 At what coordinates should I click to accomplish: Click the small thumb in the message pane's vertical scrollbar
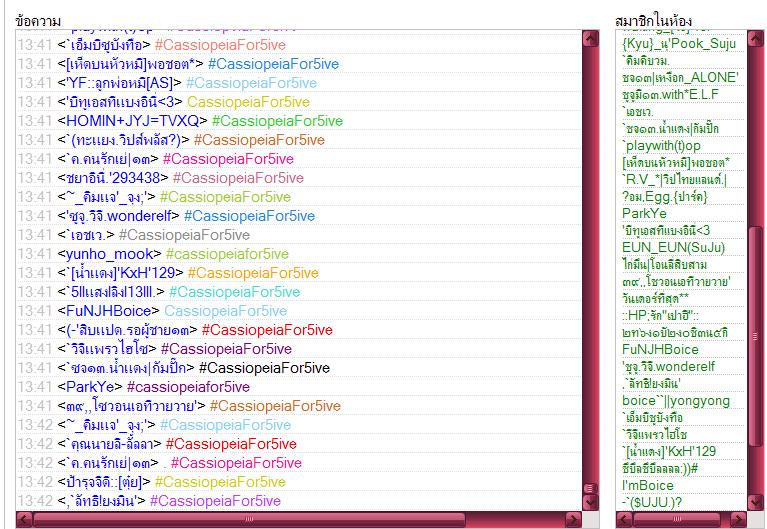point(591,488)
